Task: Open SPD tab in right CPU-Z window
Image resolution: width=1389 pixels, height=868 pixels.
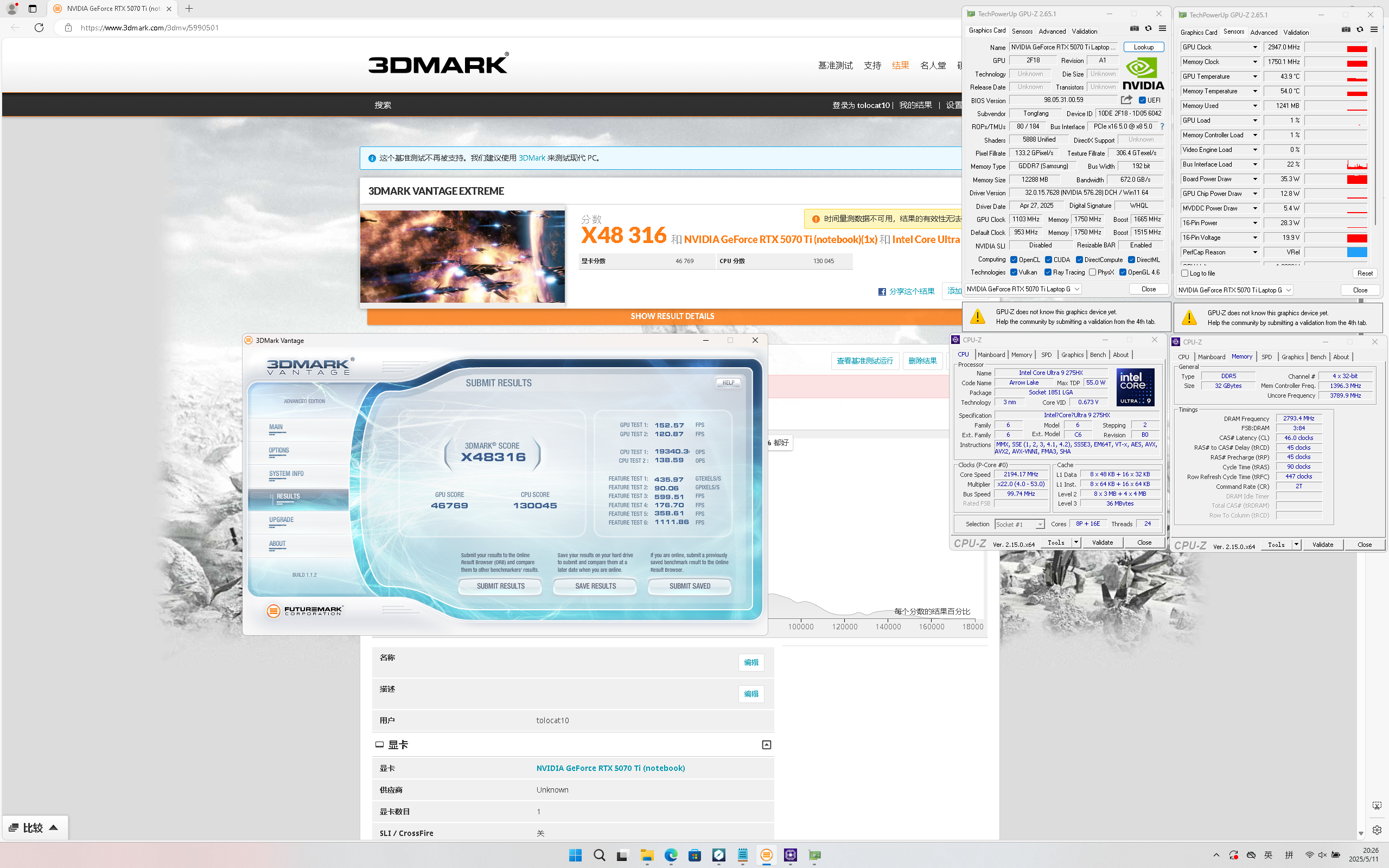Action: pyautogui.click(x=1266, y=357)
